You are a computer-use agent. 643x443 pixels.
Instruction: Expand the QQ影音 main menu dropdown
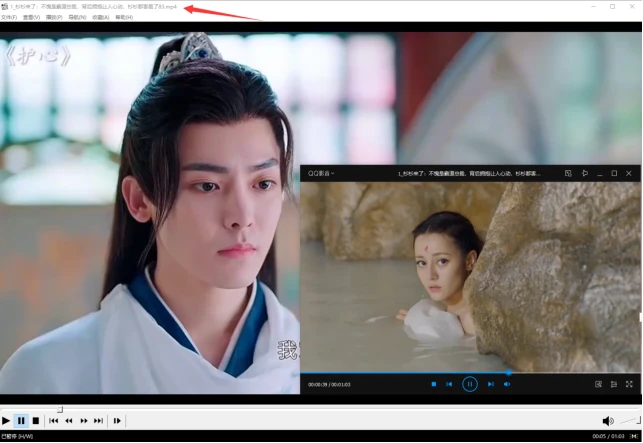tap(321, 174)
